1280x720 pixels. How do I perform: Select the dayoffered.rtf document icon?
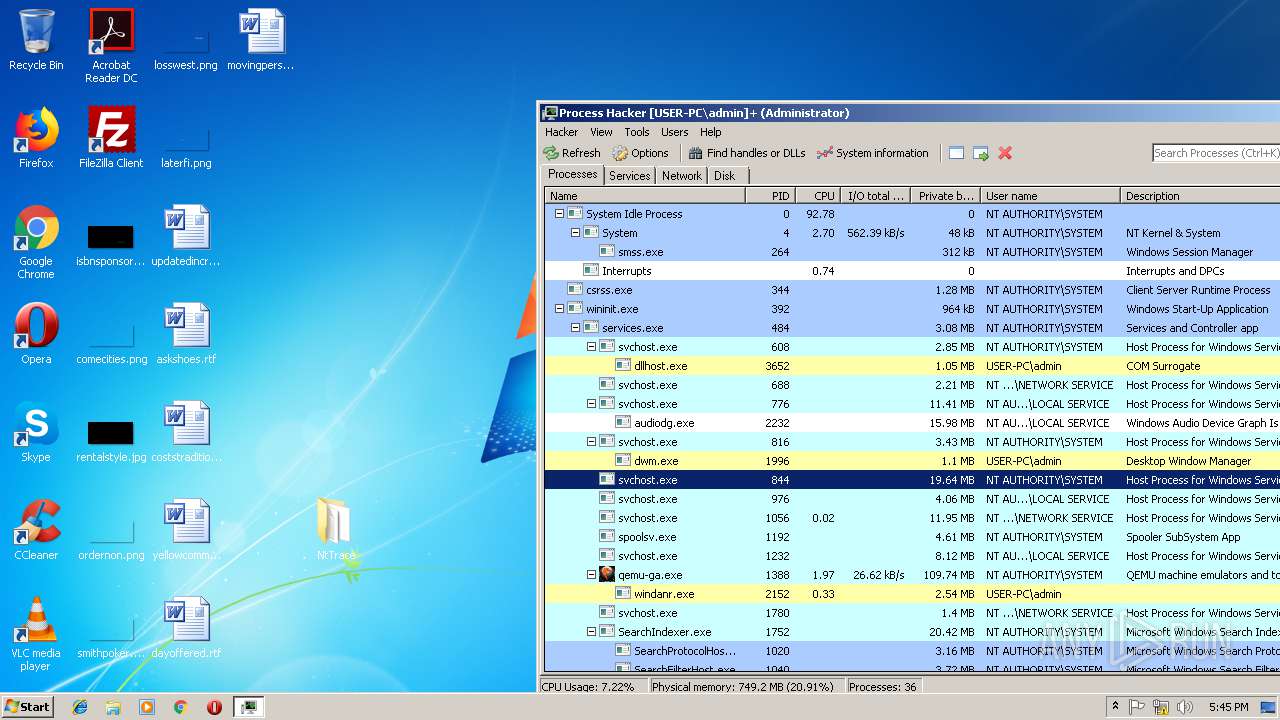click(x=186, y=628)
